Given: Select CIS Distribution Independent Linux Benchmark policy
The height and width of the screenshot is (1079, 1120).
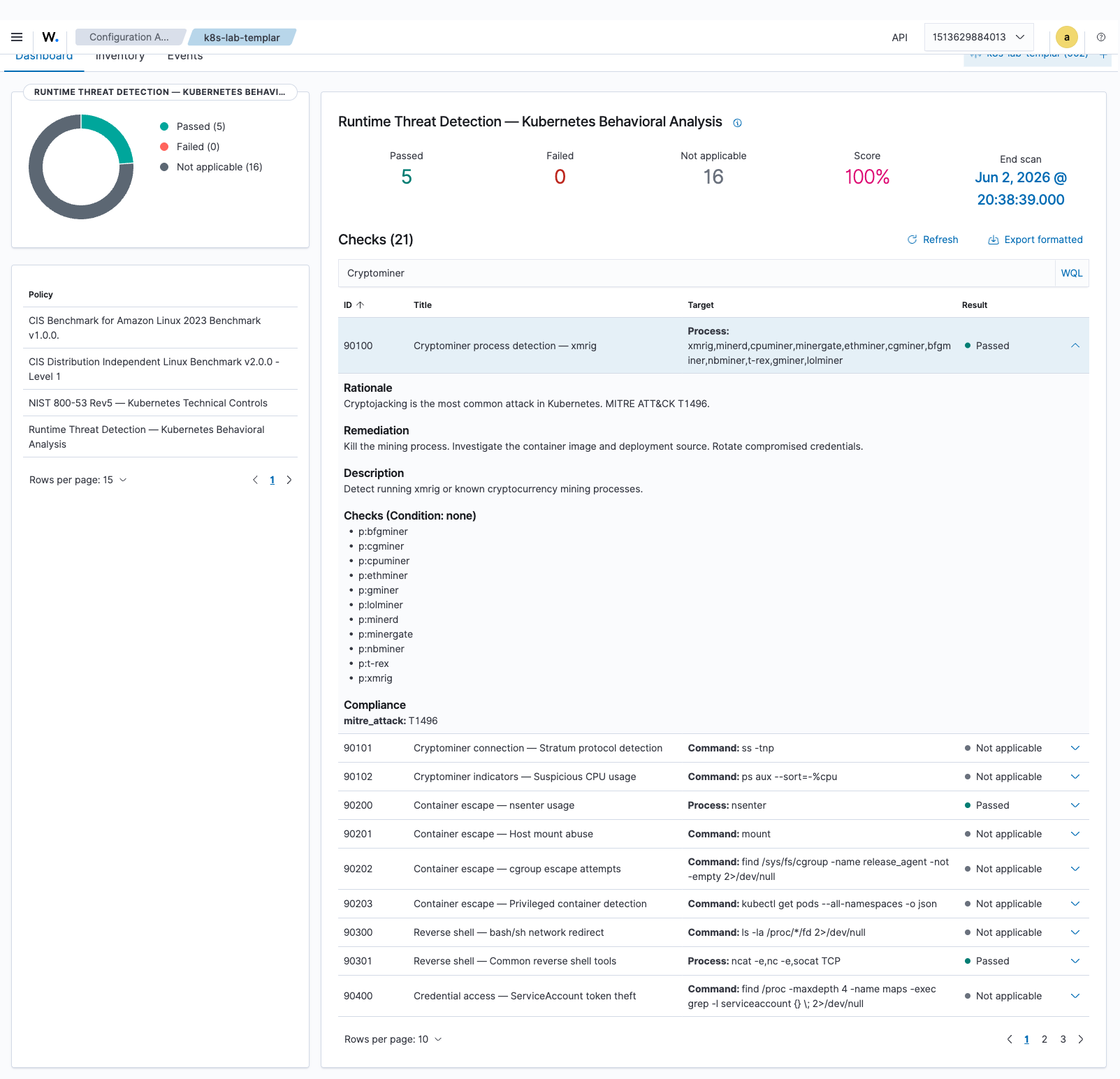Looking at the screenshot, I should (160, 369).
